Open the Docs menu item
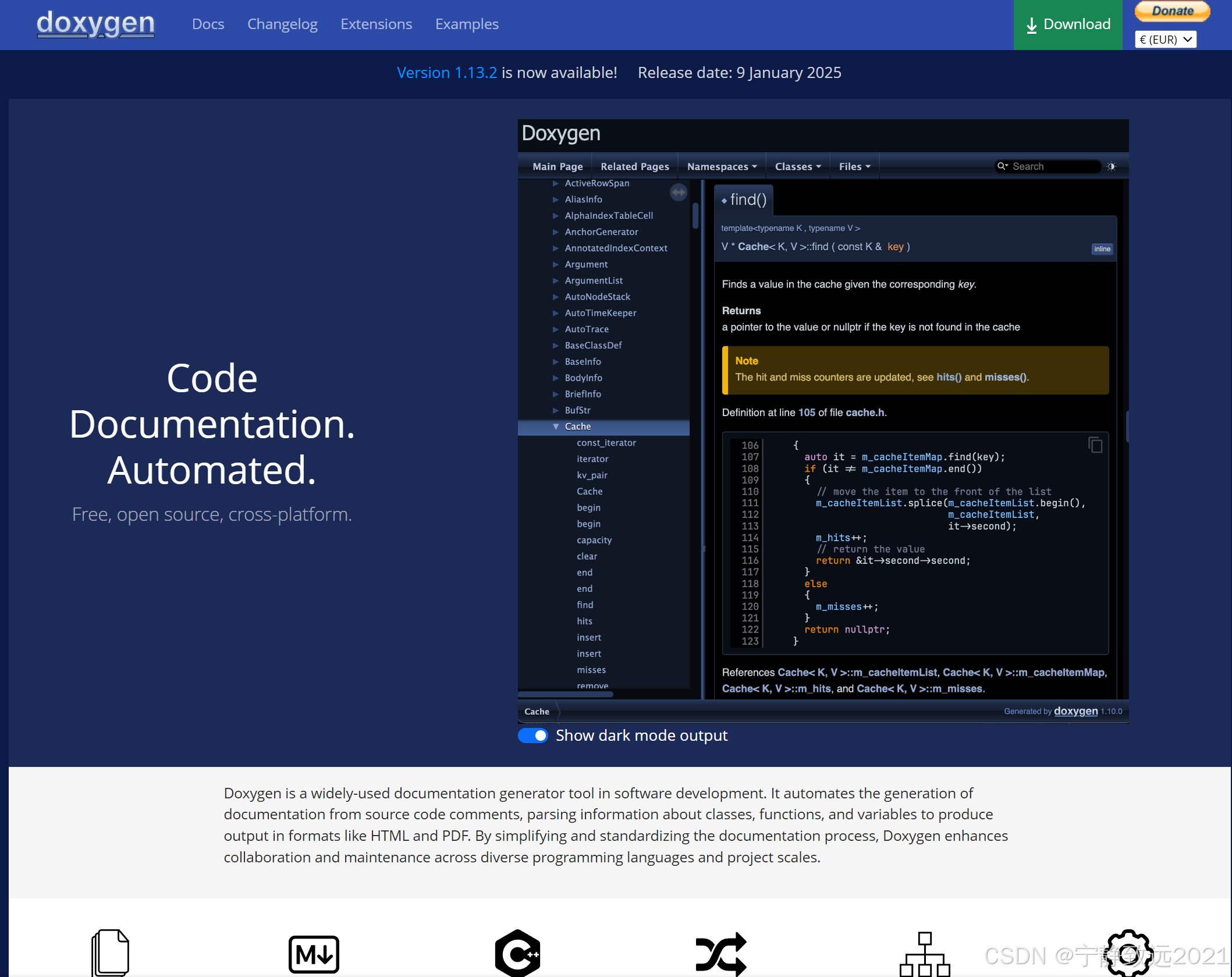Screen dimensions: 1232x977 click(208, 24)
